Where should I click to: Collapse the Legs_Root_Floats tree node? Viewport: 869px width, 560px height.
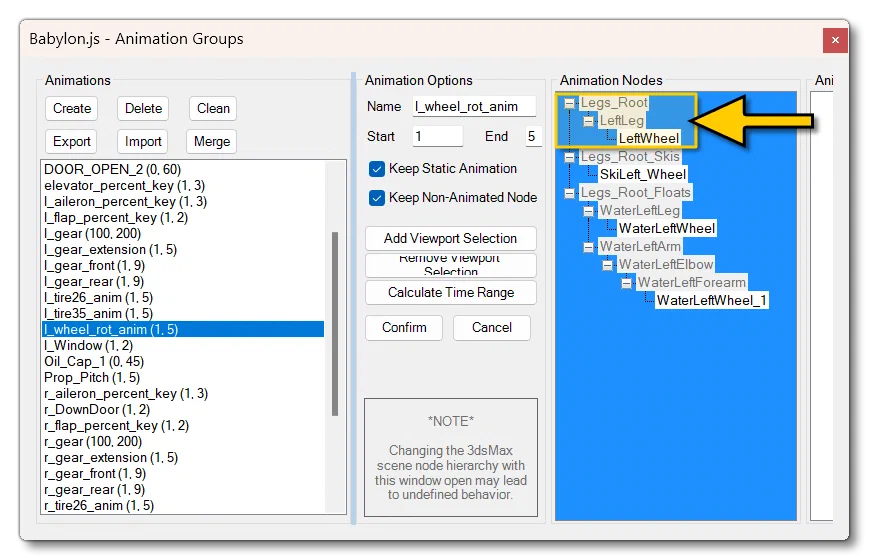(569, 193)
